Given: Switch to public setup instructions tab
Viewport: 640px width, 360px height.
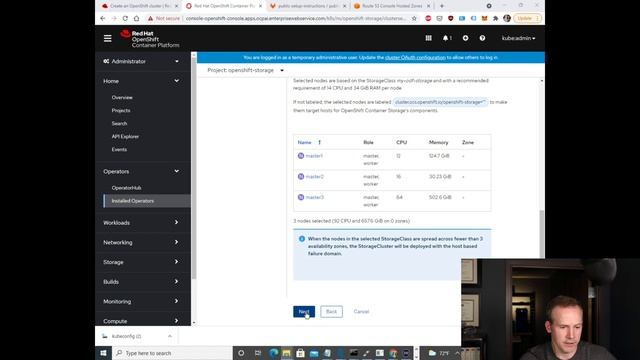Looking at the screenshot, I should pyautogui.click(x=308, y=6).
